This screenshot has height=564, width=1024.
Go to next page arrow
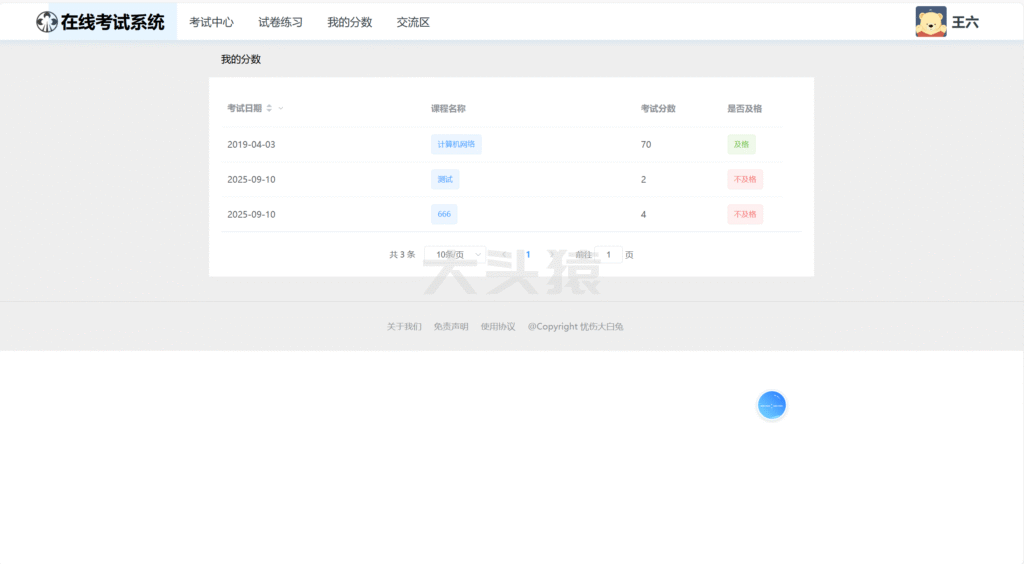pyautogui.click(x=552, y=255)
